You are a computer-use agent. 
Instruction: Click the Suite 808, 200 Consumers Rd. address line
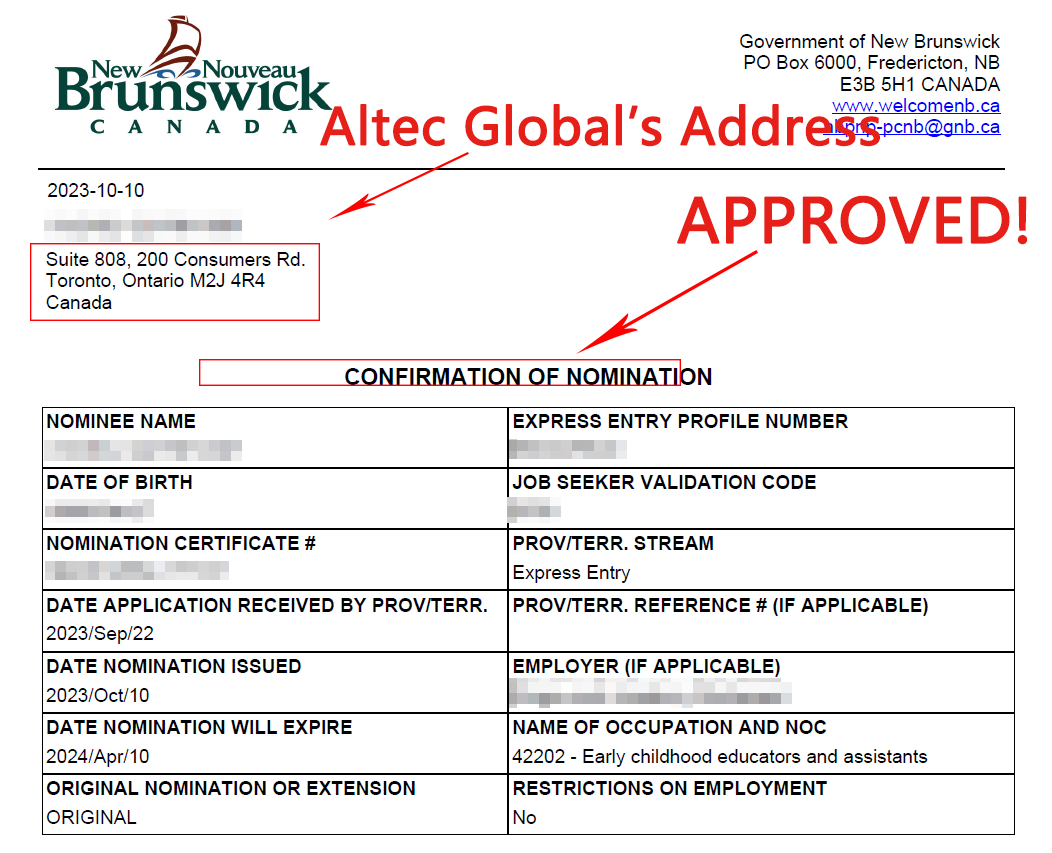(x=175, y=260)
